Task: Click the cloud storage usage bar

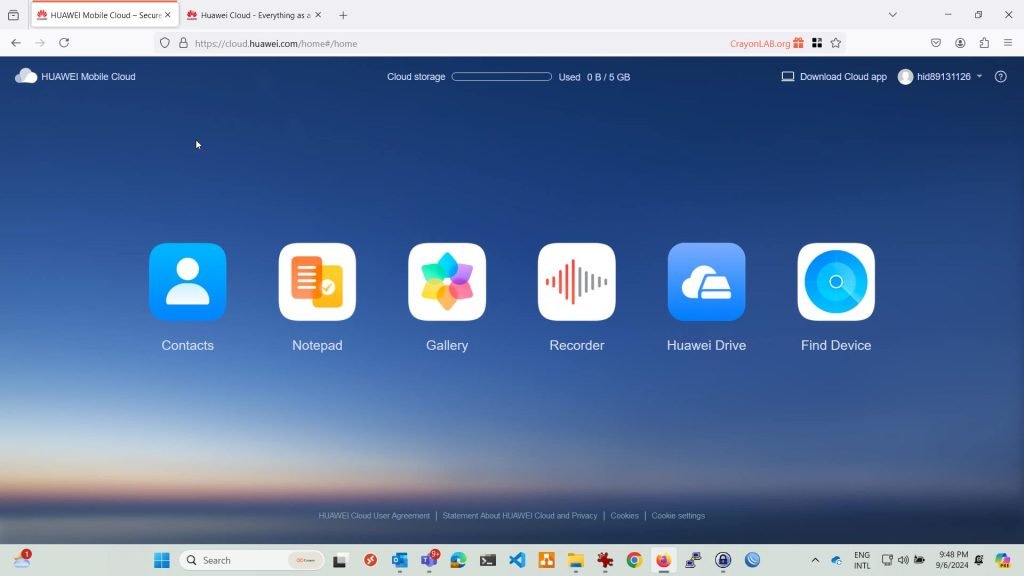Action: point(501,77)
